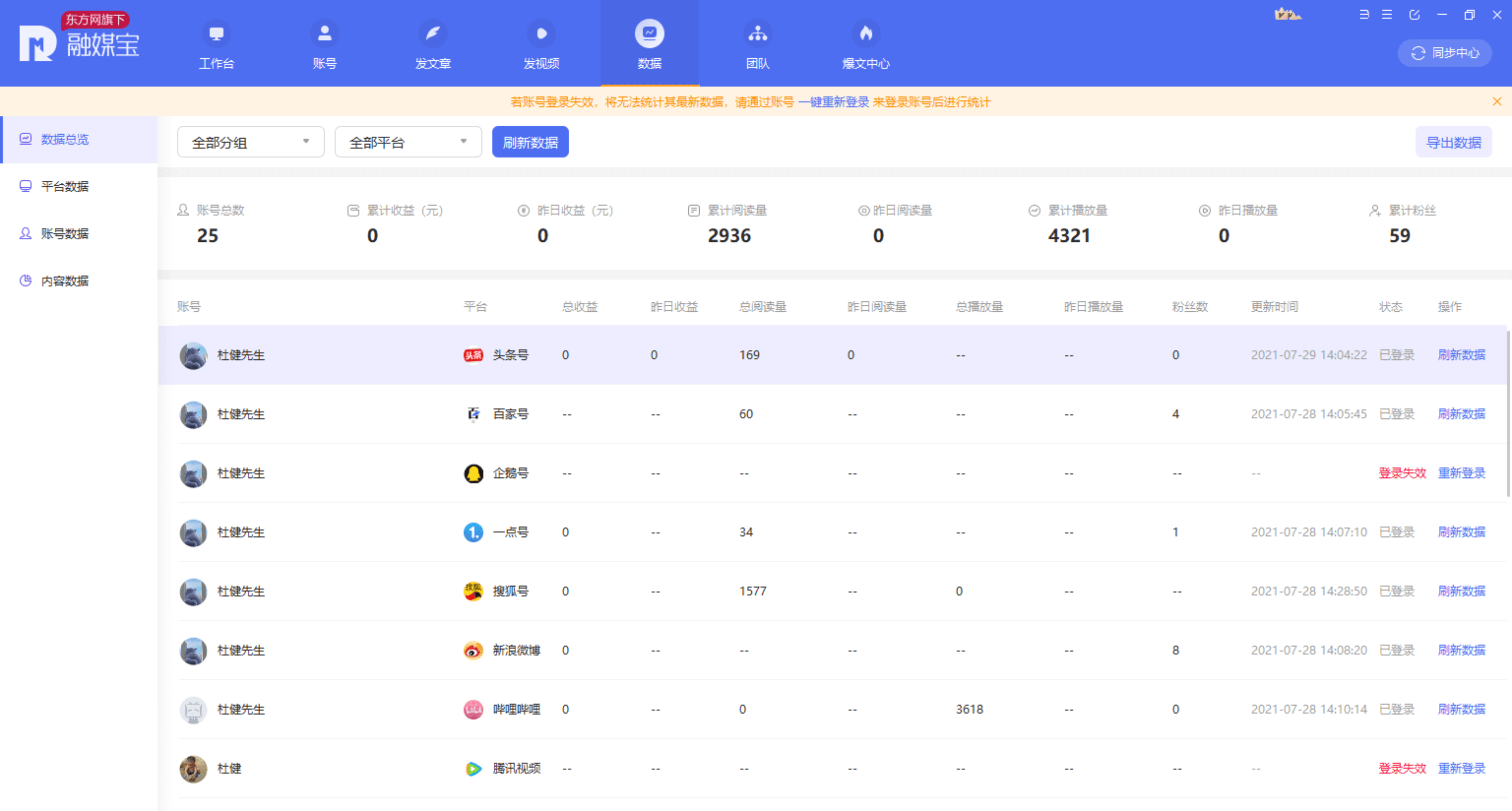Open the 团队 team tab
Image resolution: width=1512 pixels, height=811 pixels.
757,44
